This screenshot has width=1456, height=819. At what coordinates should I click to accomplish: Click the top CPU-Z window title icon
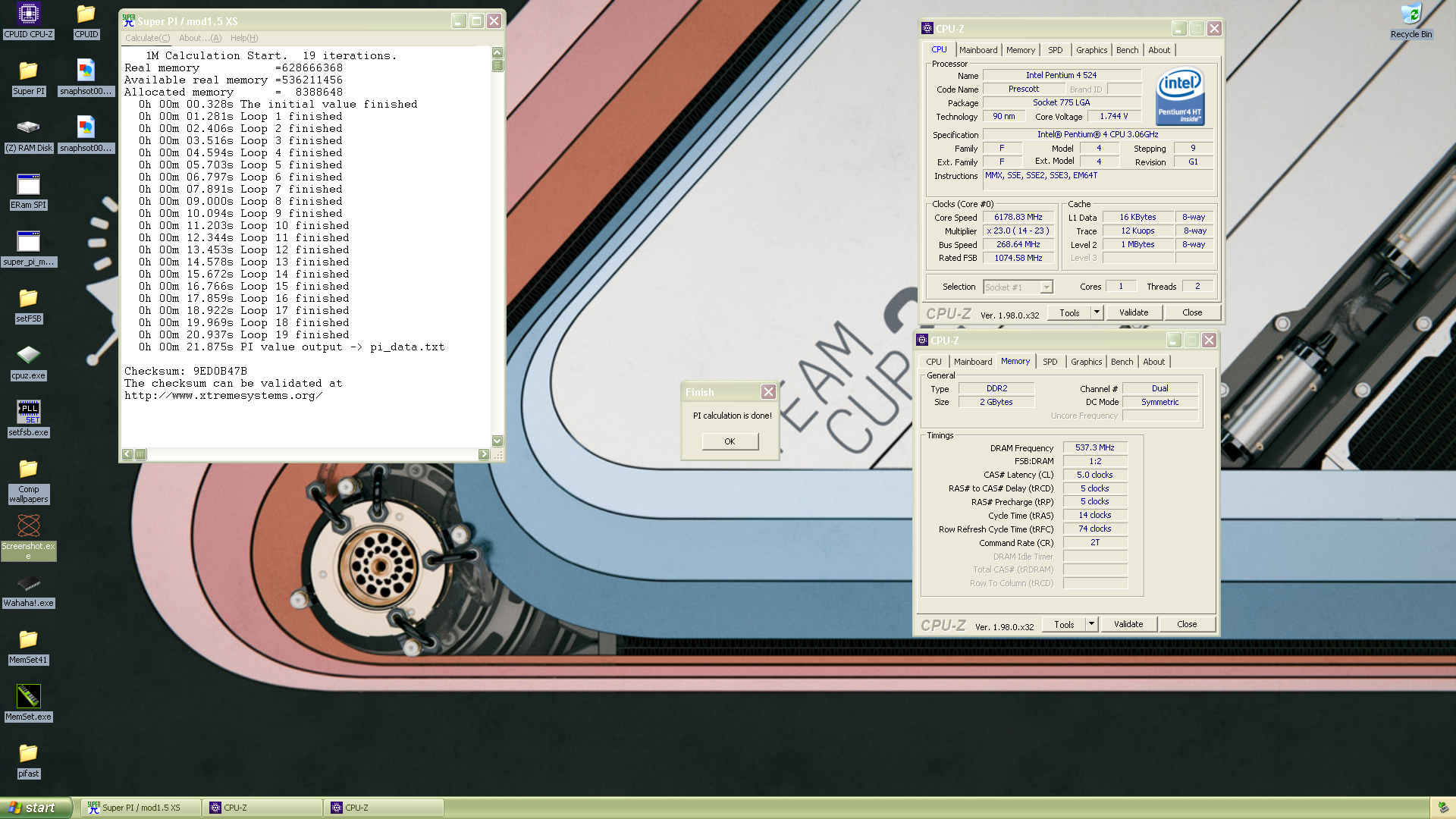[x=927, y=28]
